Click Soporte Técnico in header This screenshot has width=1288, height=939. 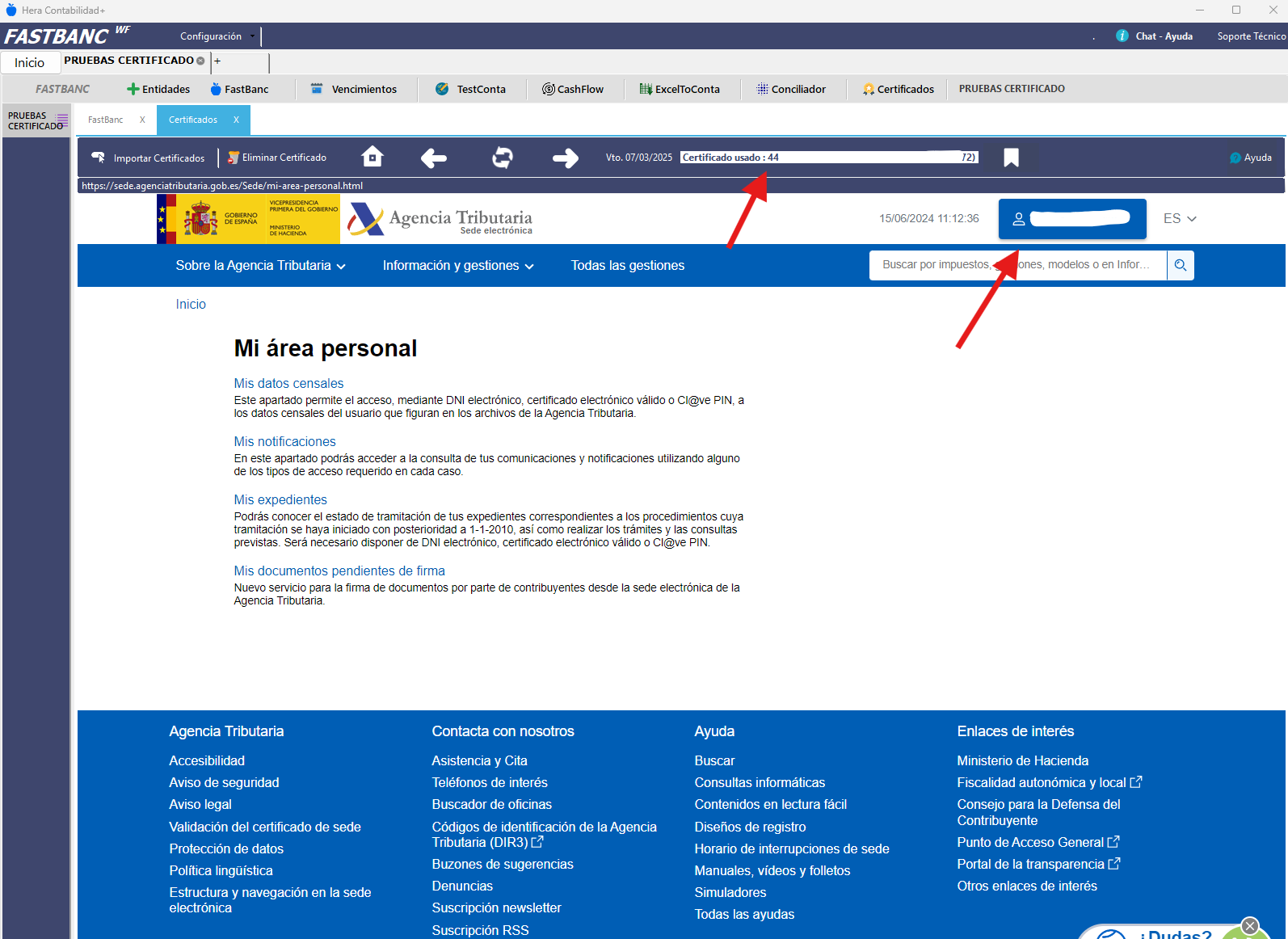click(1252, 36)
